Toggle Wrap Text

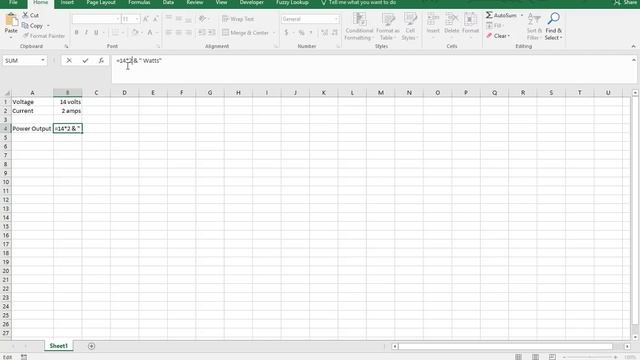(238, 19)
